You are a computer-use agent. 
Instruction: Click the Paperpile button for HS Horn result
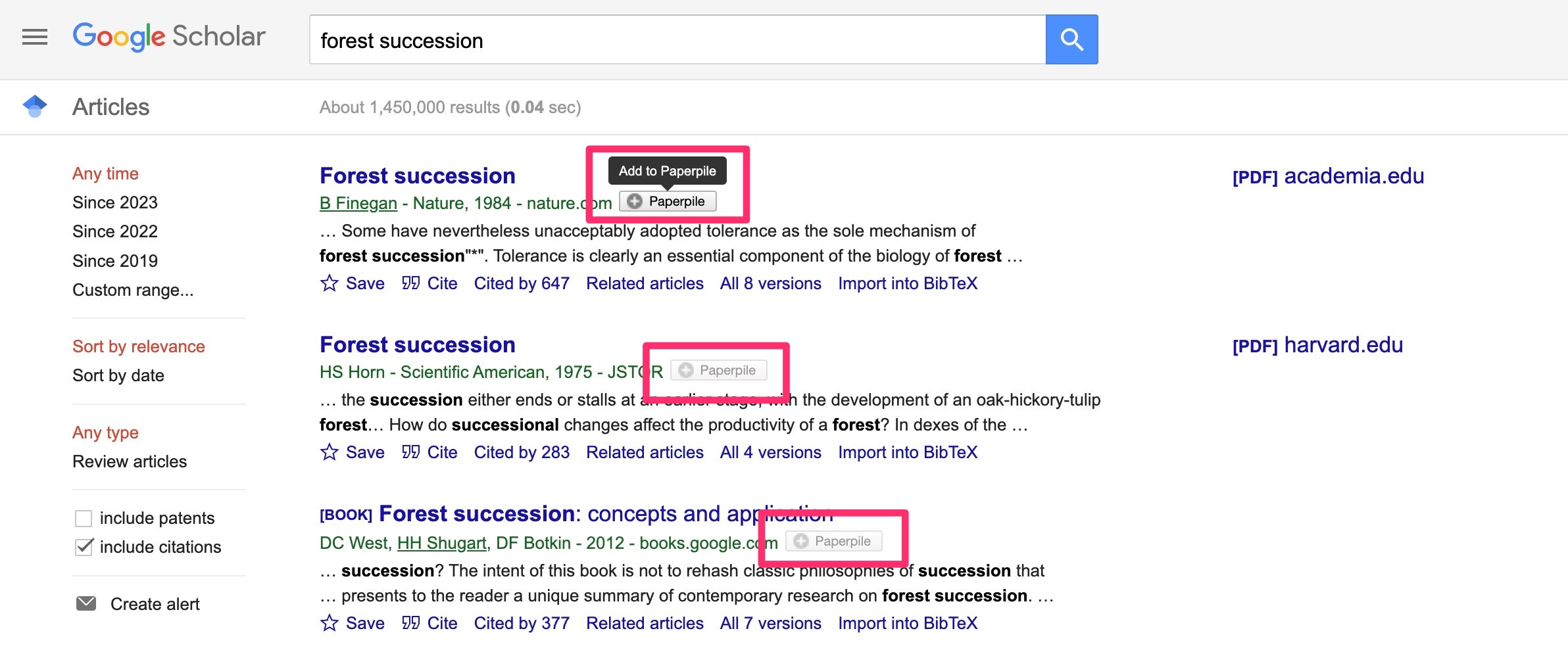[718, 370]
